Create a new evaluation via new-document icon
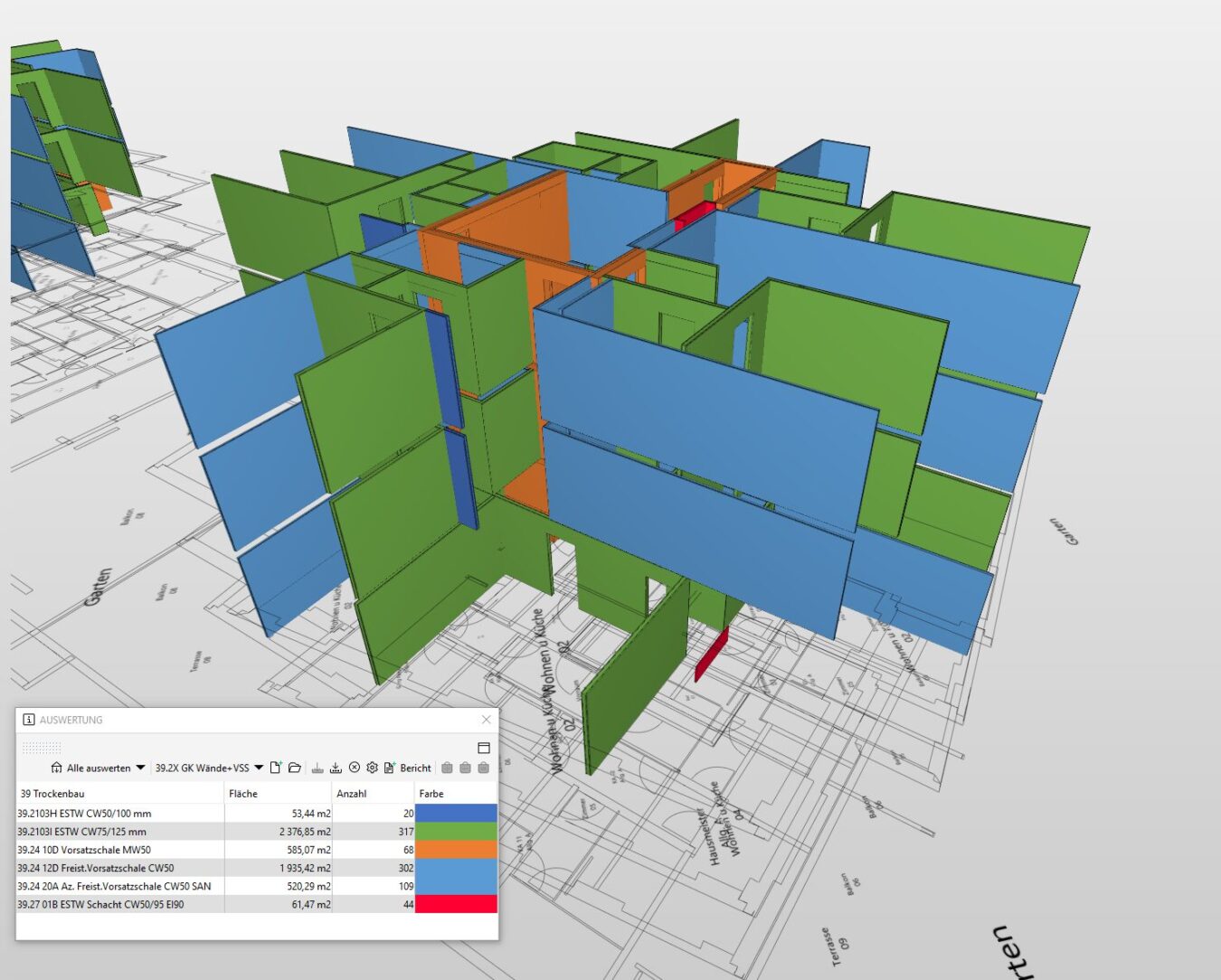Screen dimensions: 1221x980 pyautogui.click(x=277, y=768)
